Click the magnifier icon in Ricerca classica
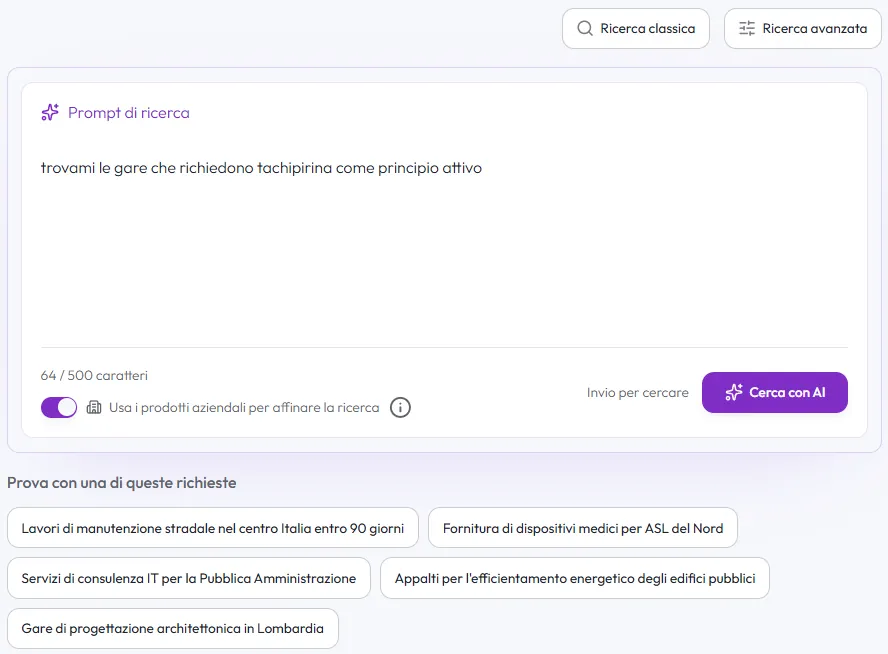Screen dimensions: 888x654 point(584,28)
